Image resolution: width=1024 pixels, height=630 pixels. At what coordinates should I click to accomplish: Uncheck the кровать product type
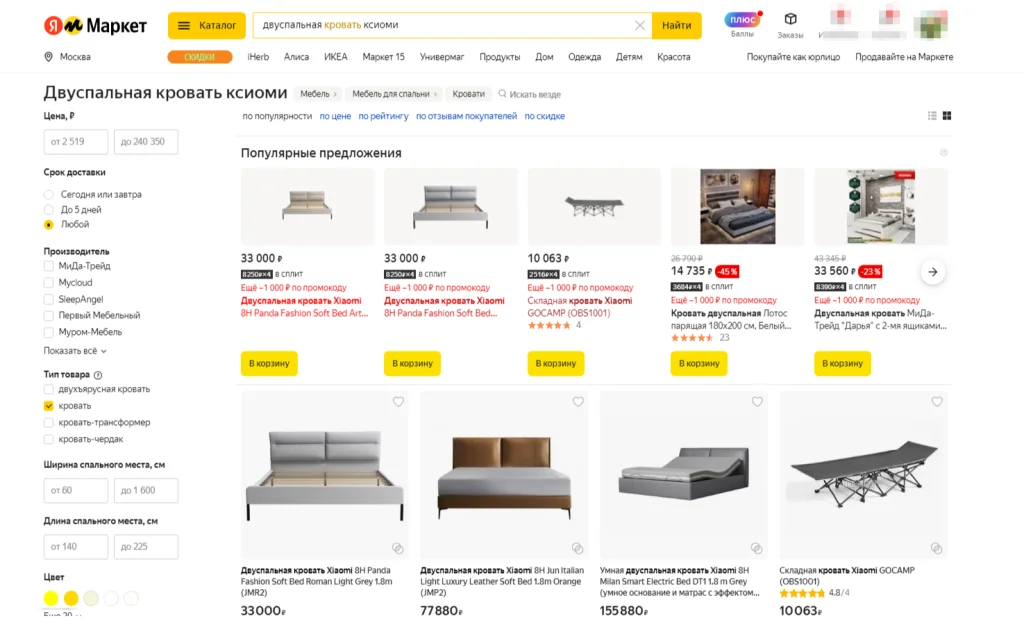click(x=49, y=406)
